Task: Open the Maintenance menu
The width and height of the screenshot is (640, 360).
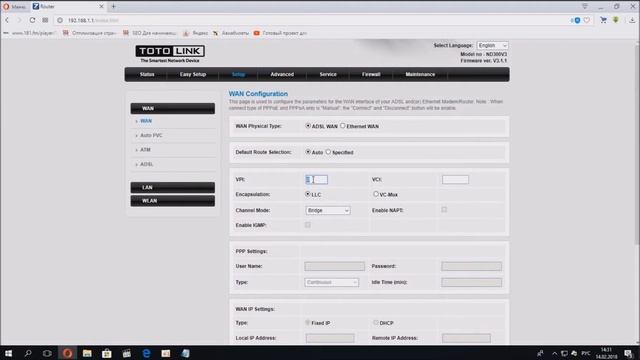Action: (x=420, y=74)
